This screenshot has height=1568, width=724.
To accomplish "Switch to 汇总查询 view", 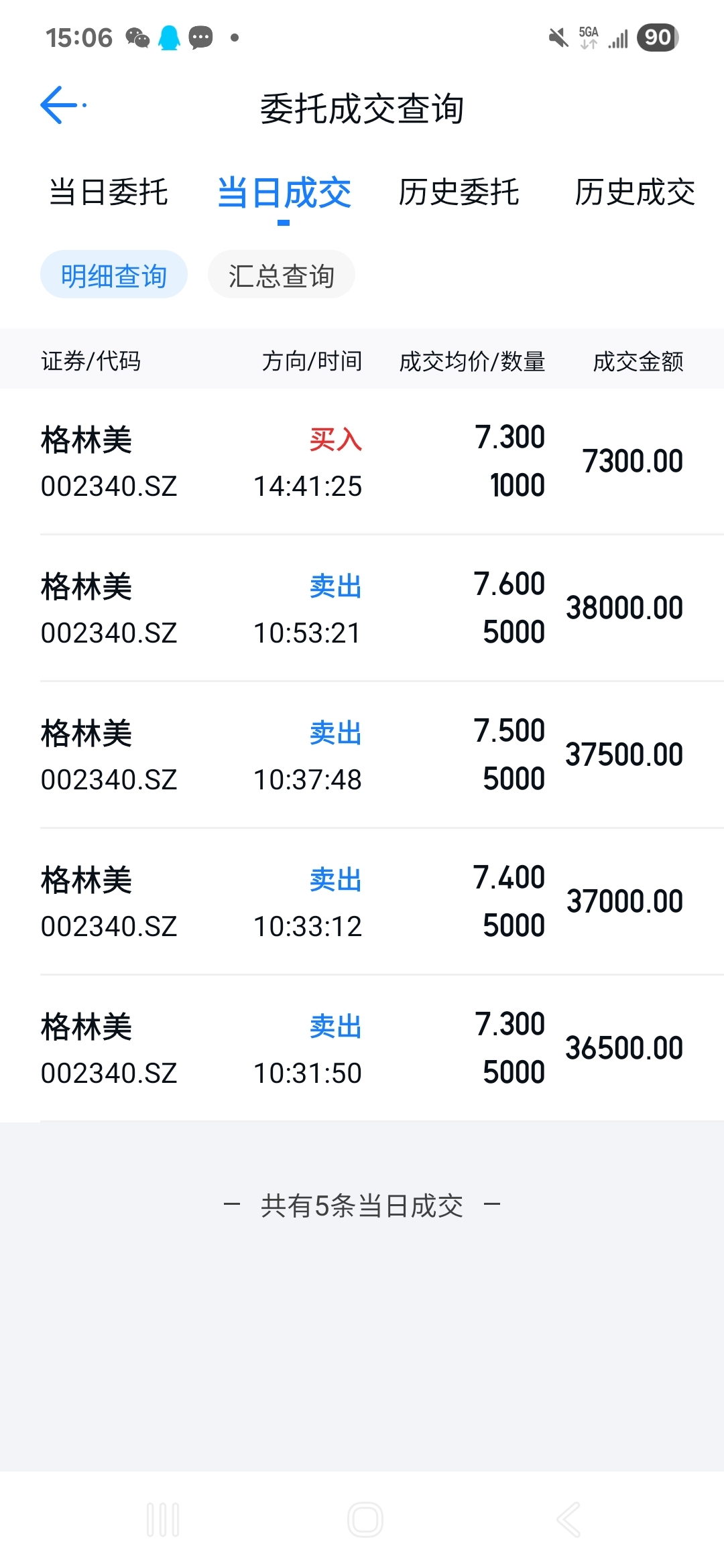I will (x=281, y=275).
